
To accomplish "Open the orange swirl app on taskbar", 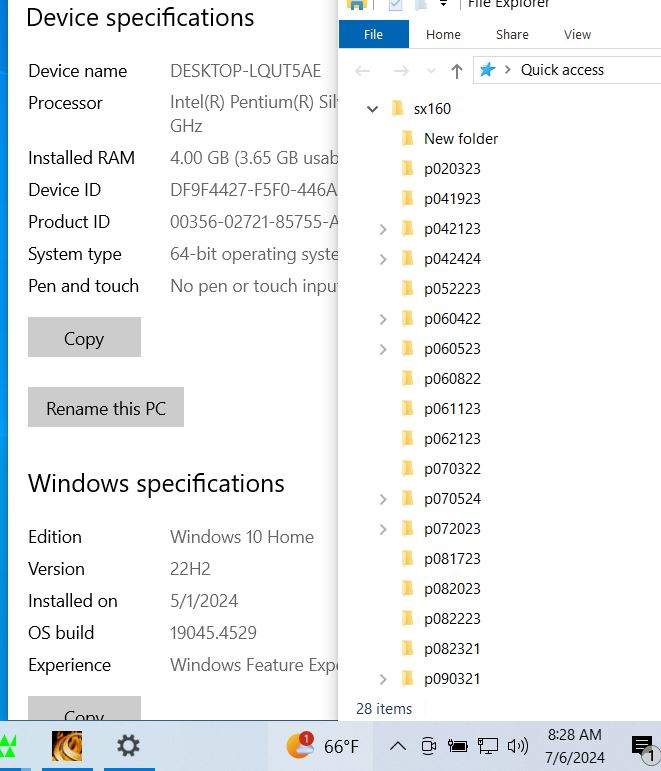I will click(x=67, y=746).
